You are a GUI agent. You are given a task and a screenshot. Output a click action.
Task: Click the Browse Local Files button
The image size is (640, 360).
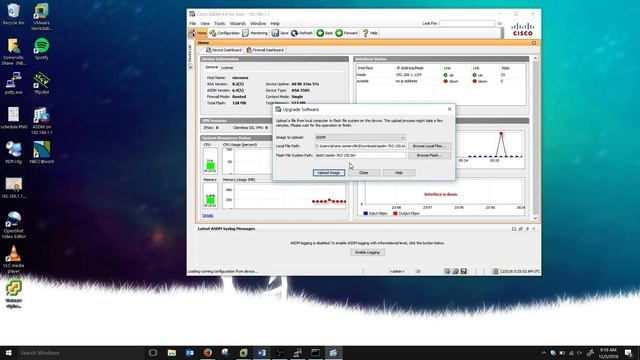(429, 146)
